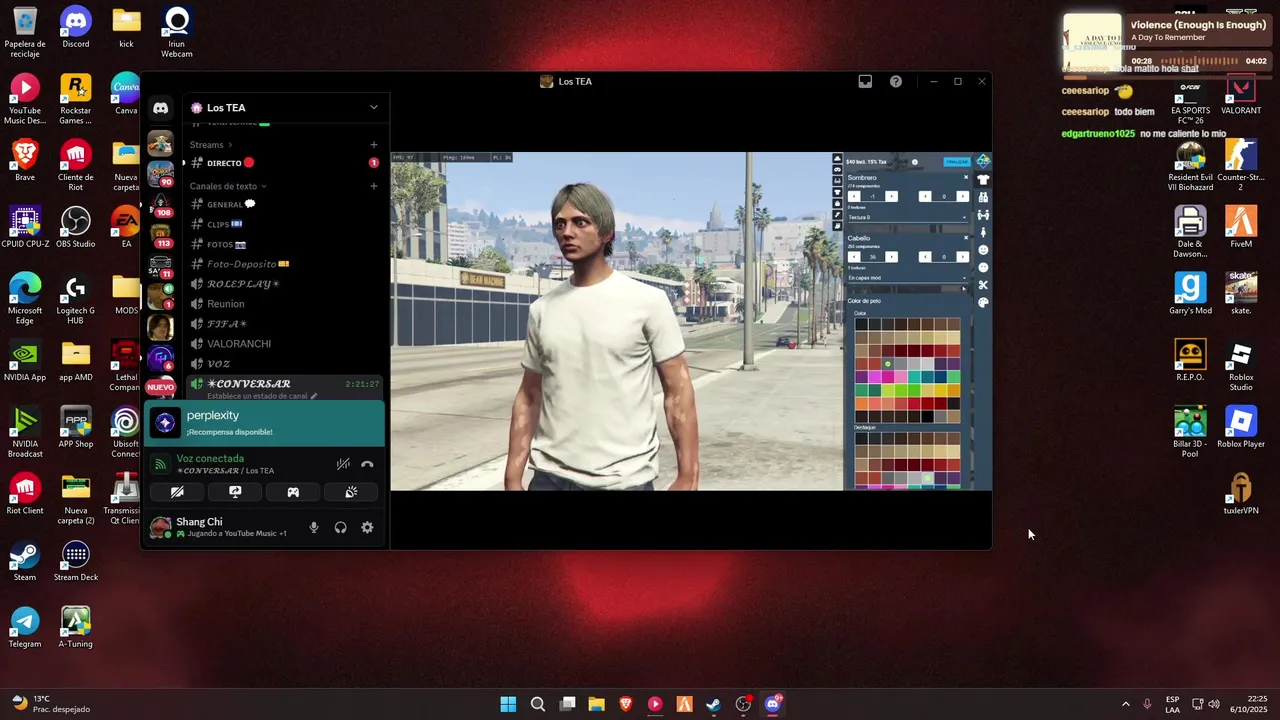Open Discord help question mark
The width and height of the screenshot is (1280, 720).
pos(896,82)
